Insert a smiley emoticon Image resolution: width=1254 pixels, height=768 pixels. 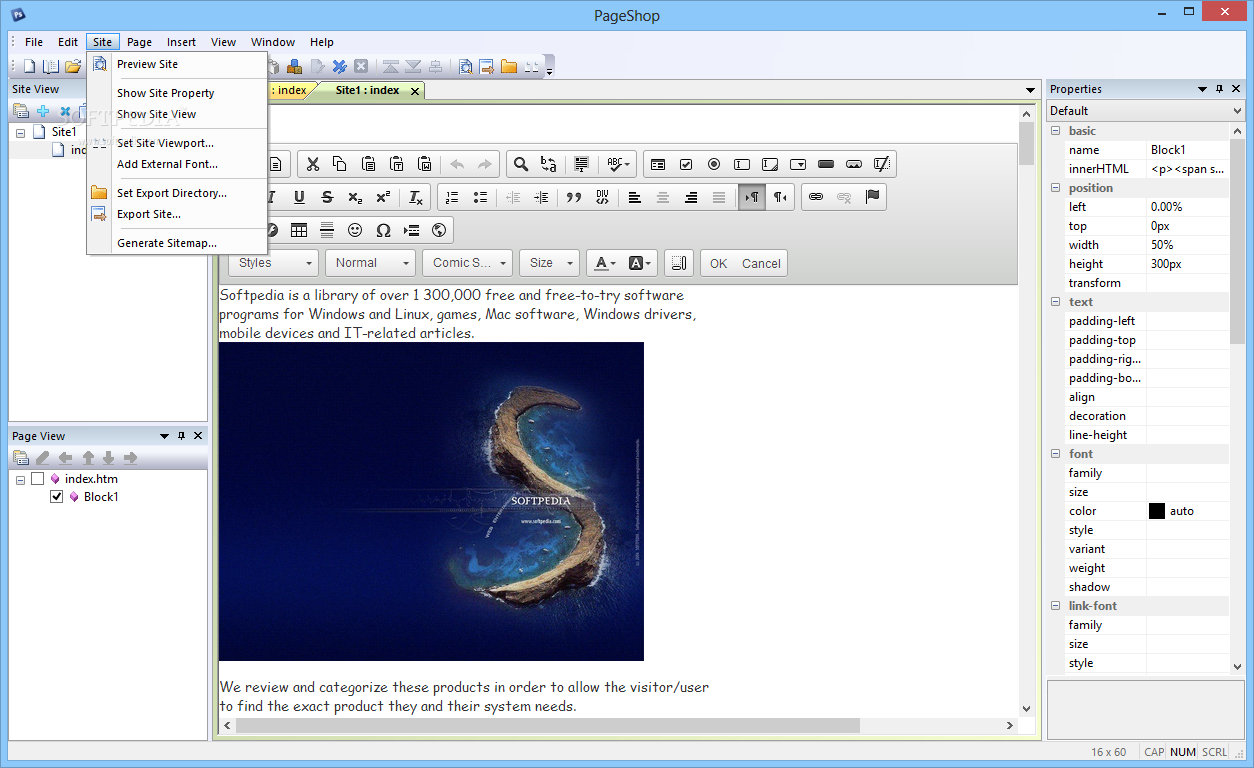pos(355,230)
